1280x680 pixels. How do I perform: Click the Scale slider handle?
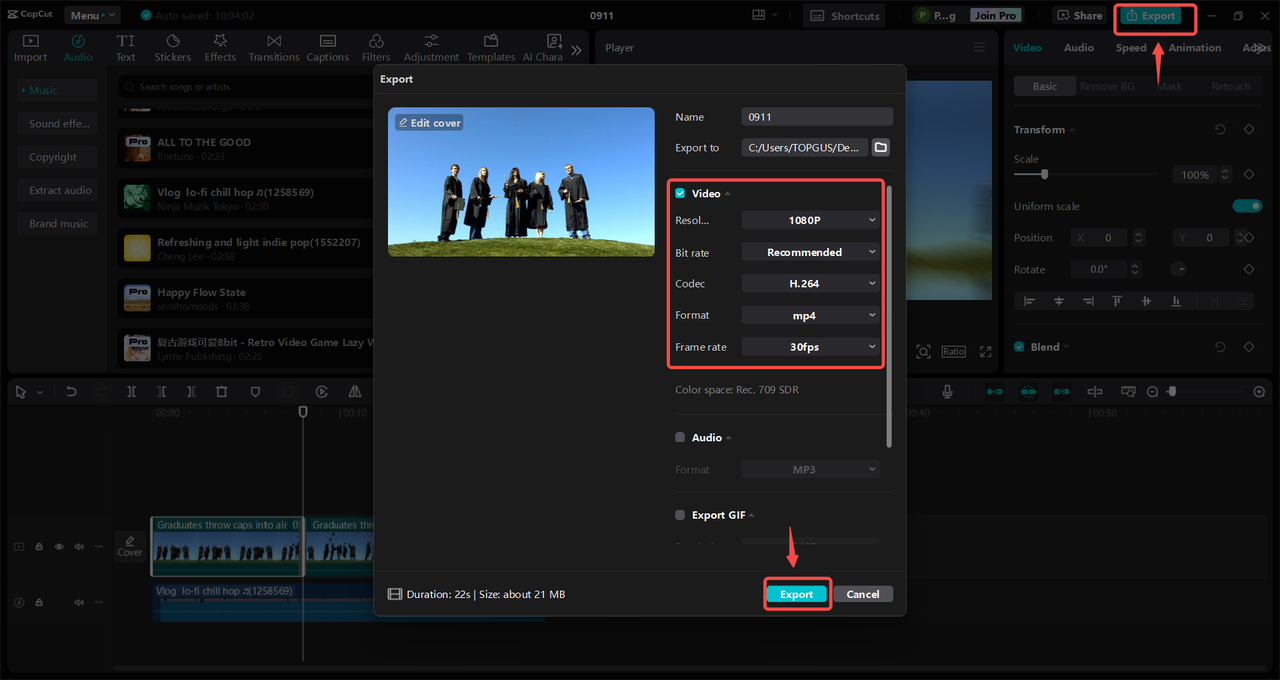pyautogui.click(x=1044, y=174)
